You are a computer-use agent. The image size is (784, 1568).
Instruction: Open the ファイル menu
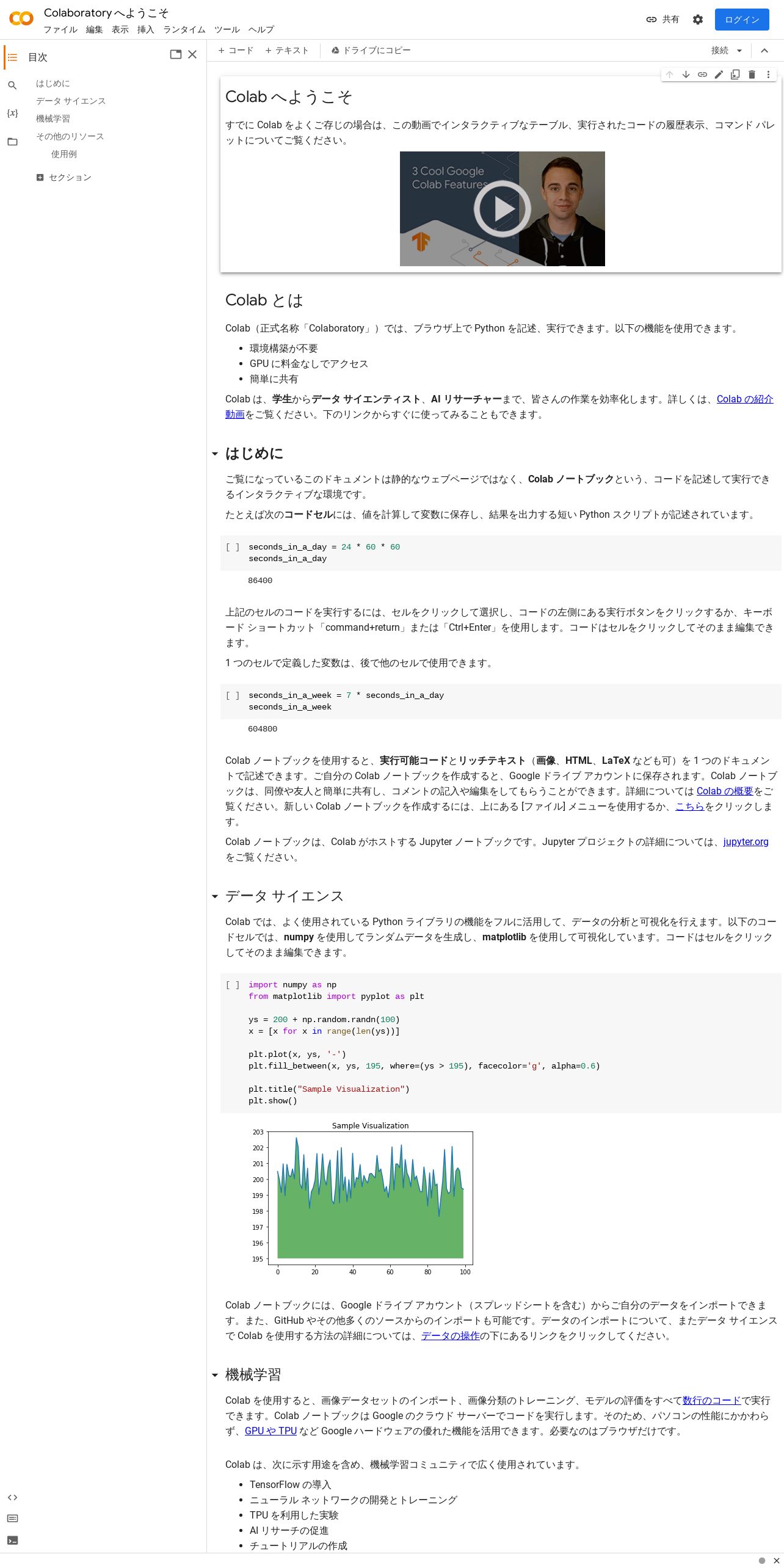pyautogui.click(x=60, y=29)
